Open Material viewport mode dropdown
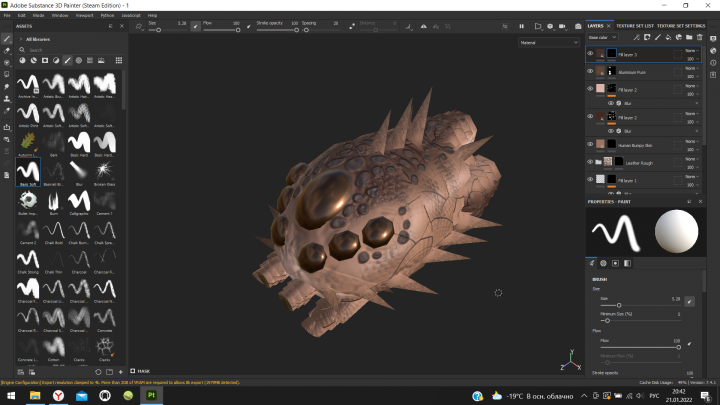 click(x=549, y=42)
